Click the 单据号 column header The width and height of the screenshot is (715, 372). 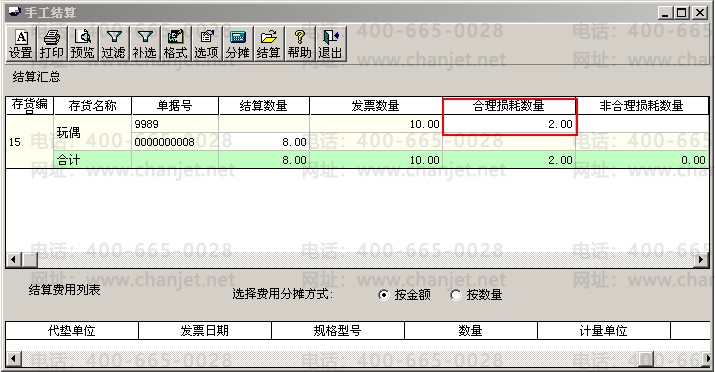pyautogui.click(x=175, y=105)
